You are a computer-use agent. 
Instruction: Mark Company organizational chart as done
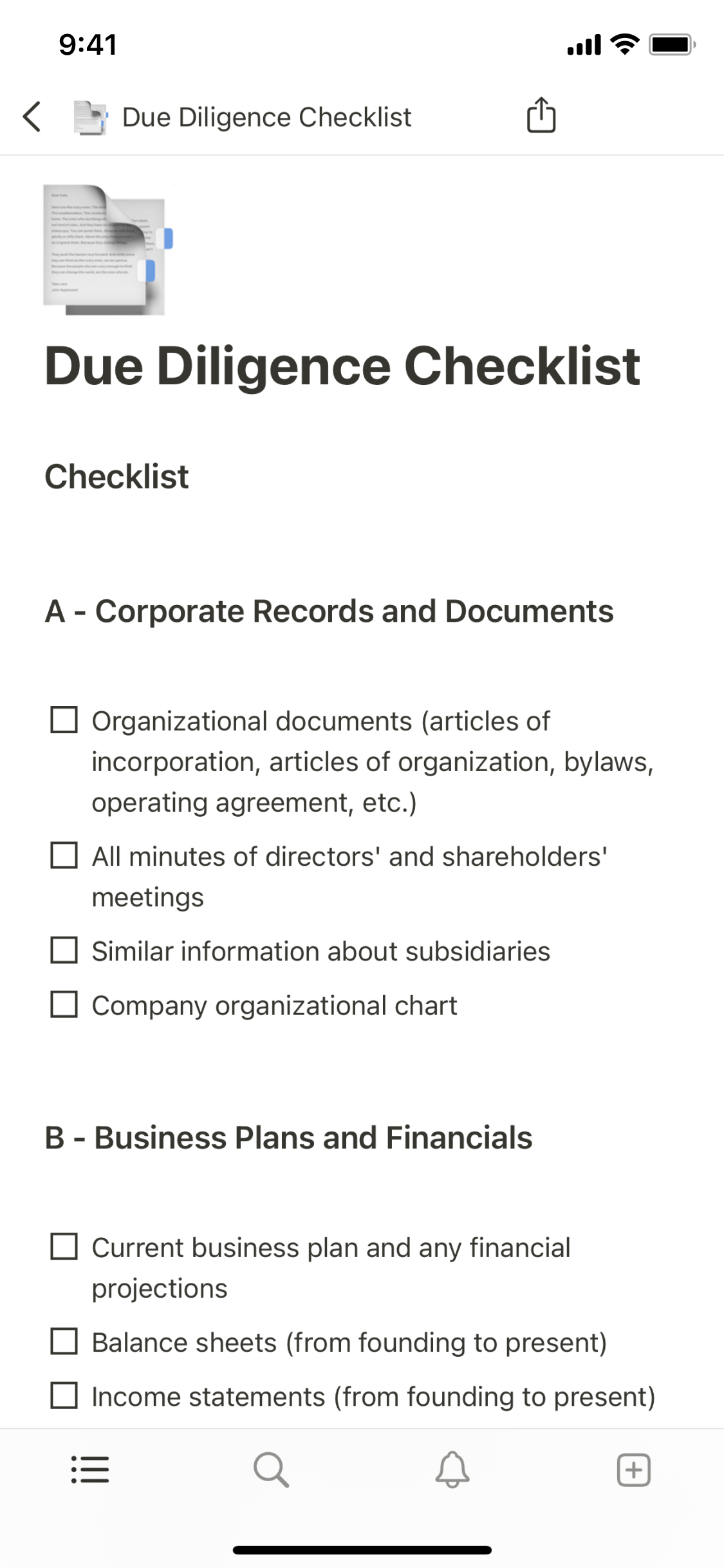point(64,1004)
